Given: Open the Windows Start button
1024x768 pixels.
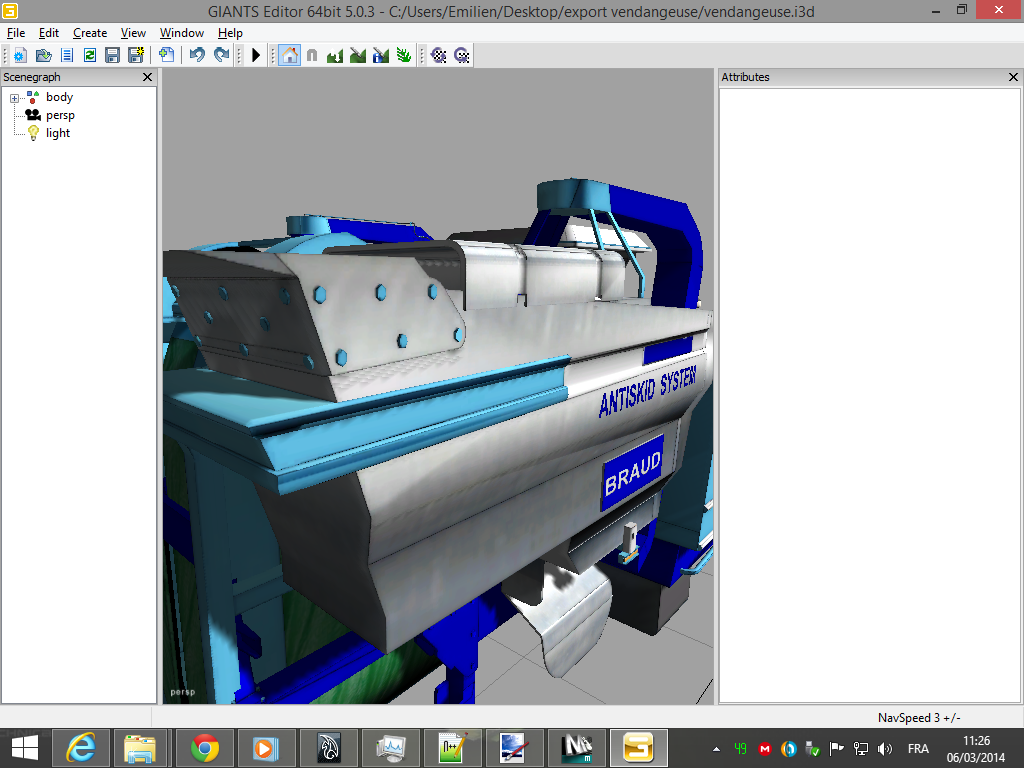Looking at the screenshot, I should [x=25, y=748].
